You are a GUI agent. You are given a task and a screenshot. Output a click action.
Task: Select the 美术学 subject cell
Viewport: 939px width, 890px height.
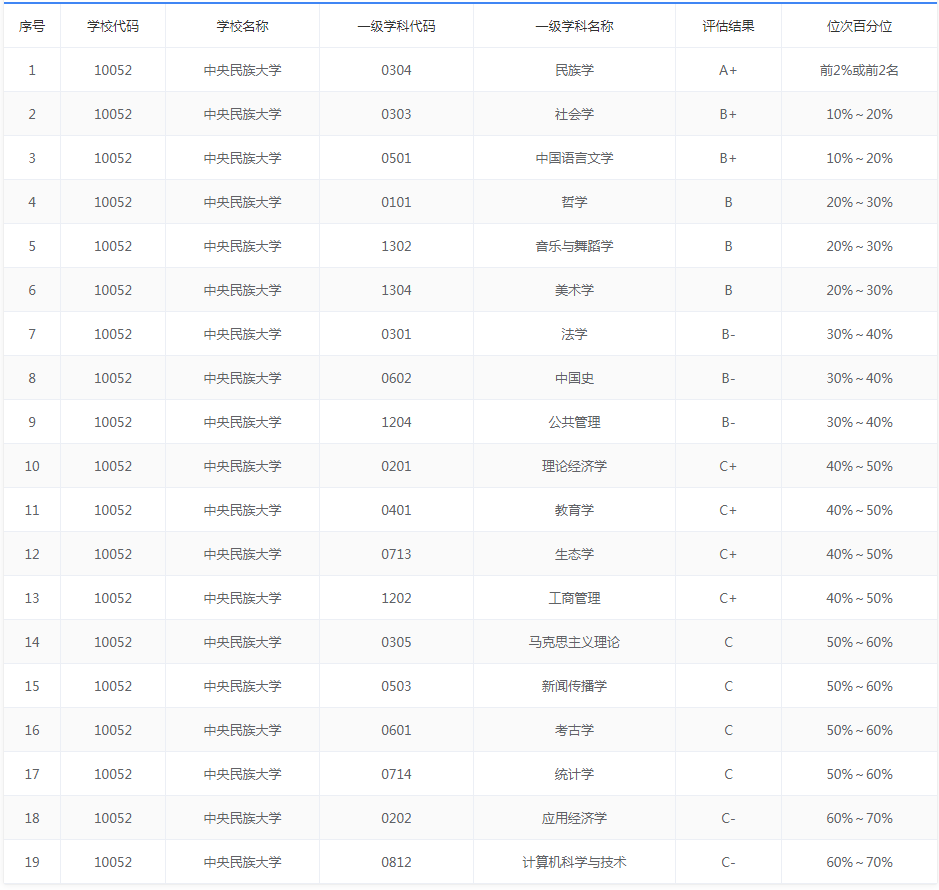click(574, 290)
